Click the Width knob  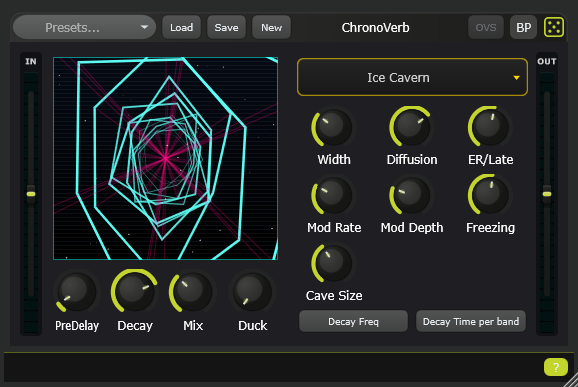point(333,127)
